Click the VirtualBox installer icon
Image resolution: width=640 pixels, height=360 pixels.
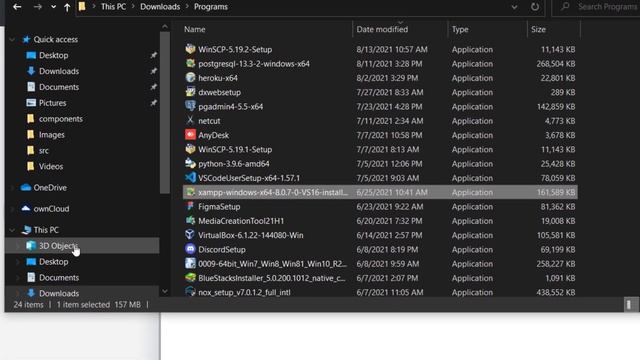(190, 235)
